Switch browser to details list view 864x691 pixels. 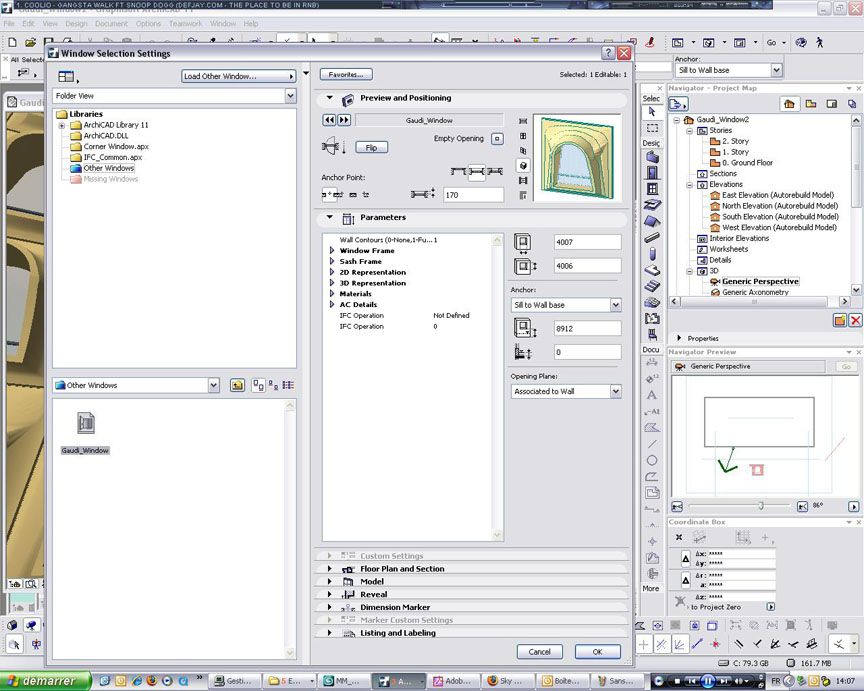tap(288, 385)
